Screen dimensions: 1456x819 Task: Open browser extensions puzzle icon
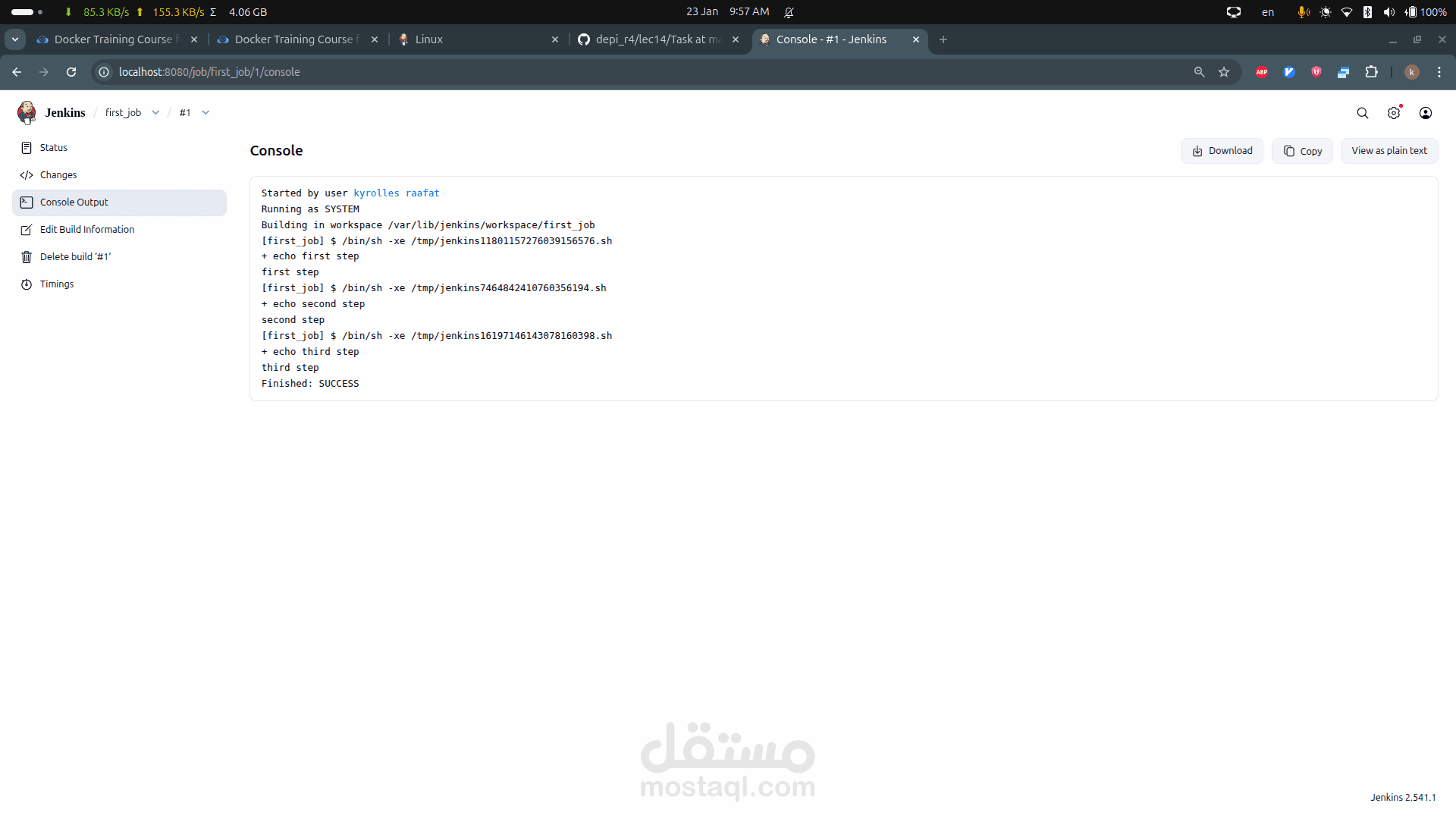coord(1371,72)
